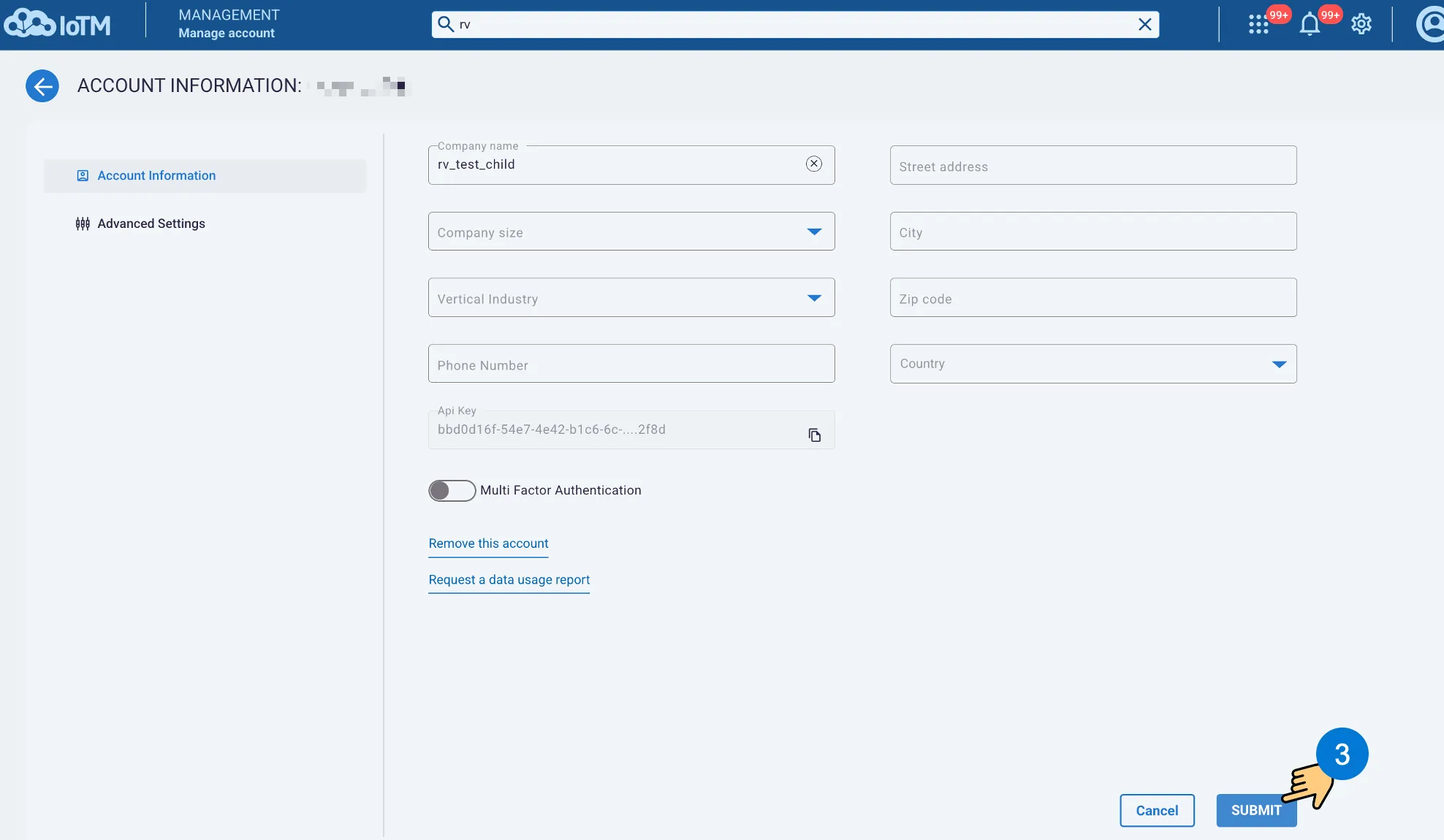
Task: Focus the City field
Action: 1093,232
